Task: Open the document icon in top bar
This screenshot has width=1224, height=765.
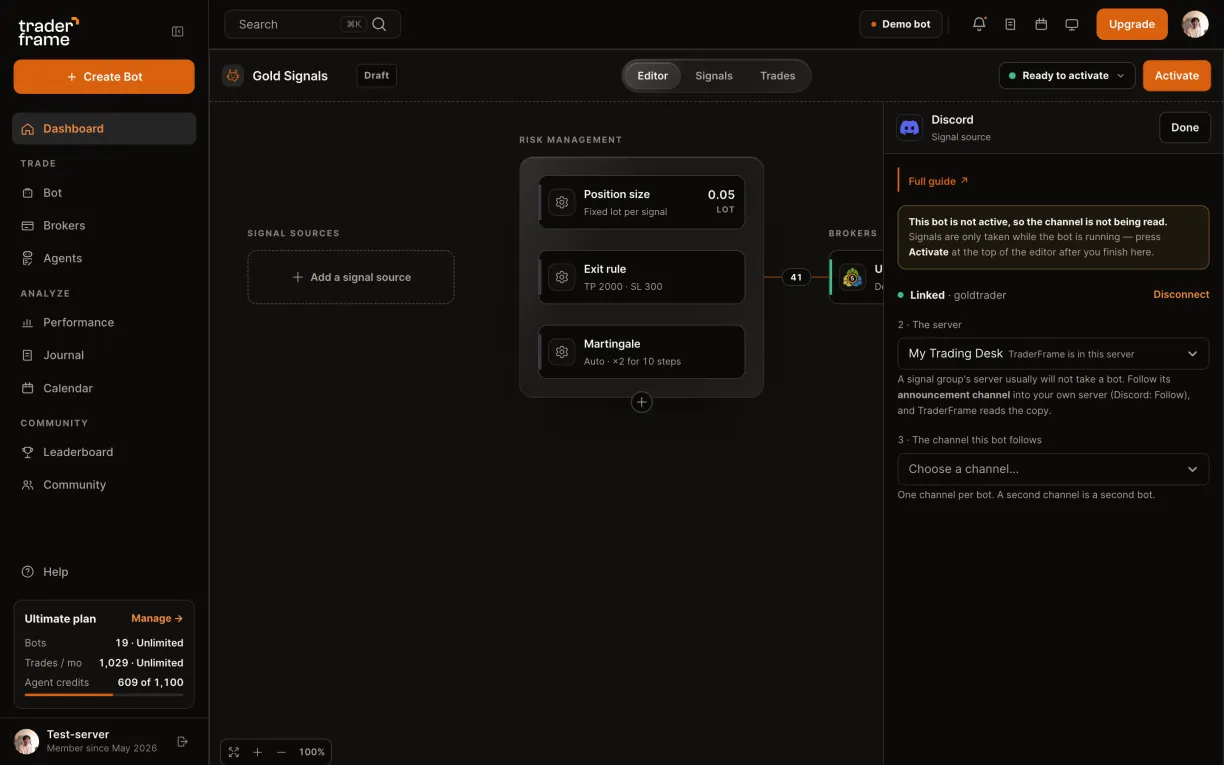Action: (1010, 24)
